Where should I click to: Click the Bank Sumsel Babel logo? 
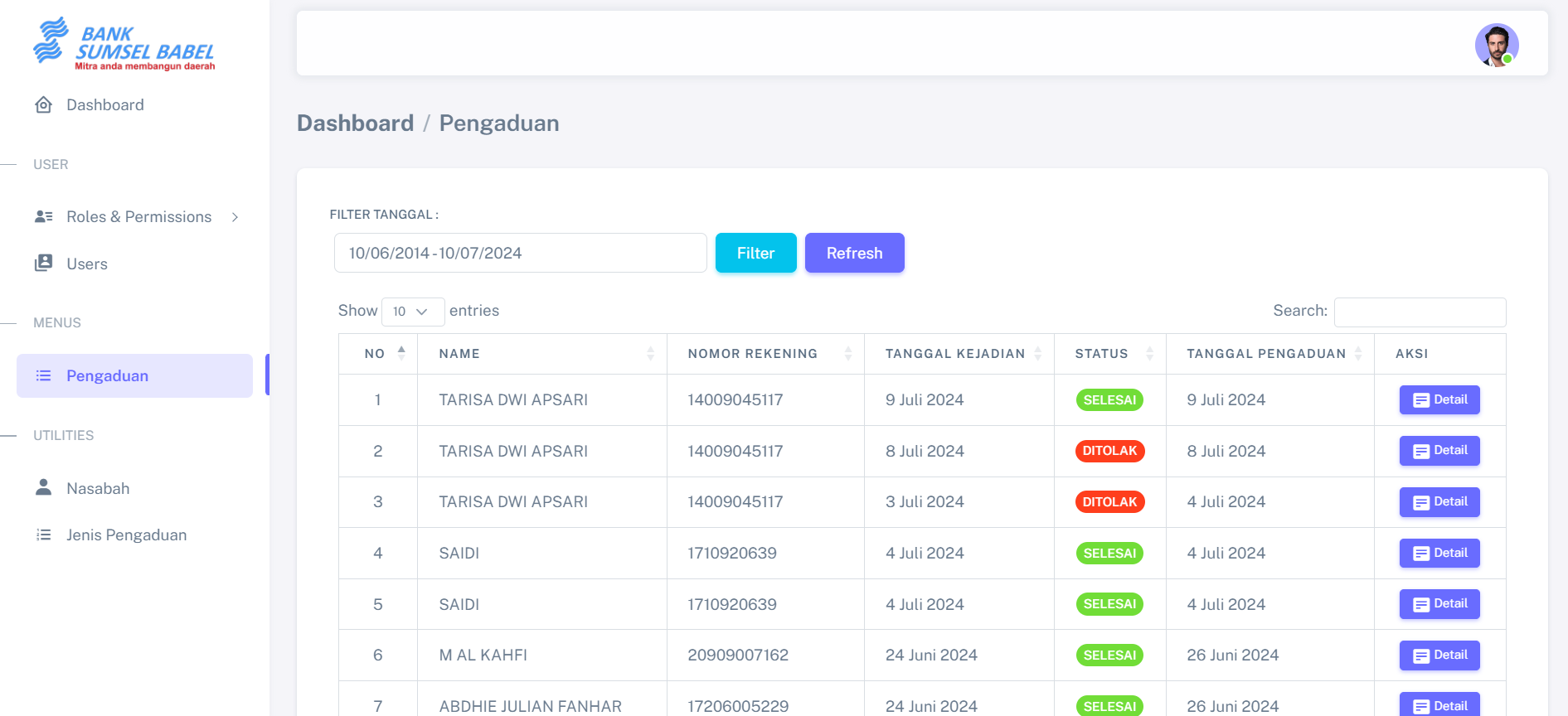point(124,44)
